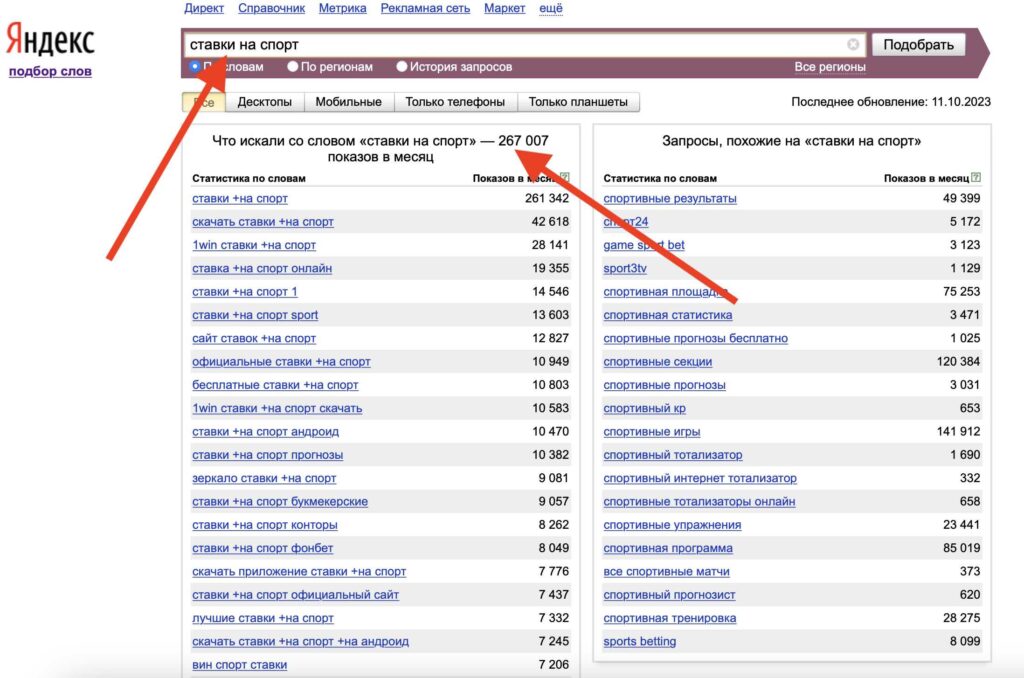Select the 141 912 impressions value
Viewport: 1024px width, 678px height.
pos(958,432)
